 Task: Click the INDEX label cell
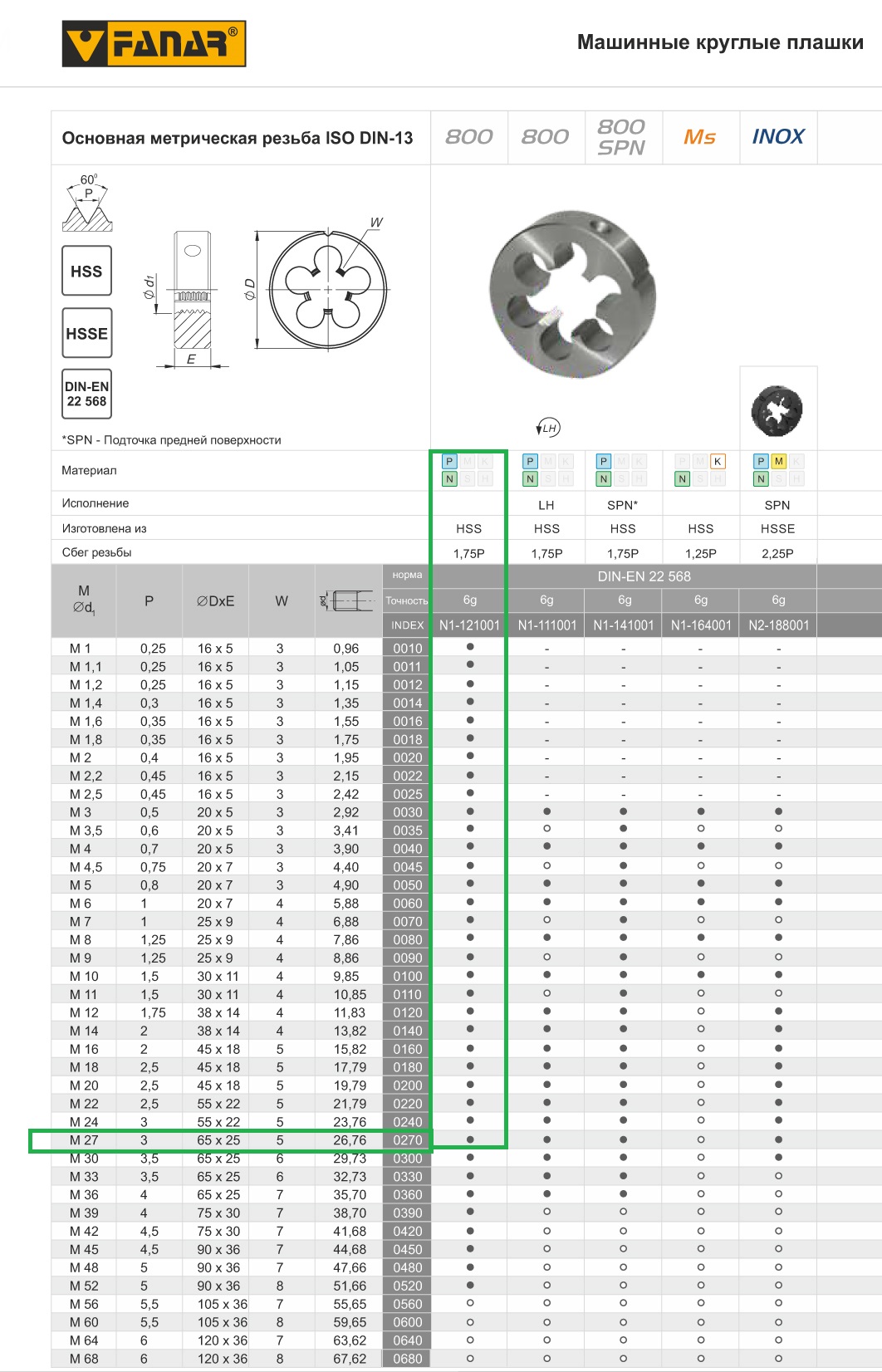(x=407, y=625)
